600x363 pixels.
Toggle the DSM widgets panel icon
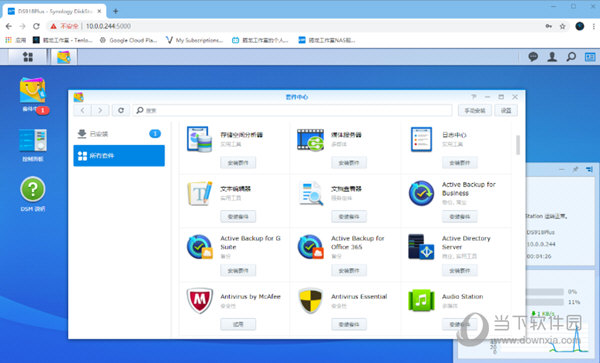[590, 57]
